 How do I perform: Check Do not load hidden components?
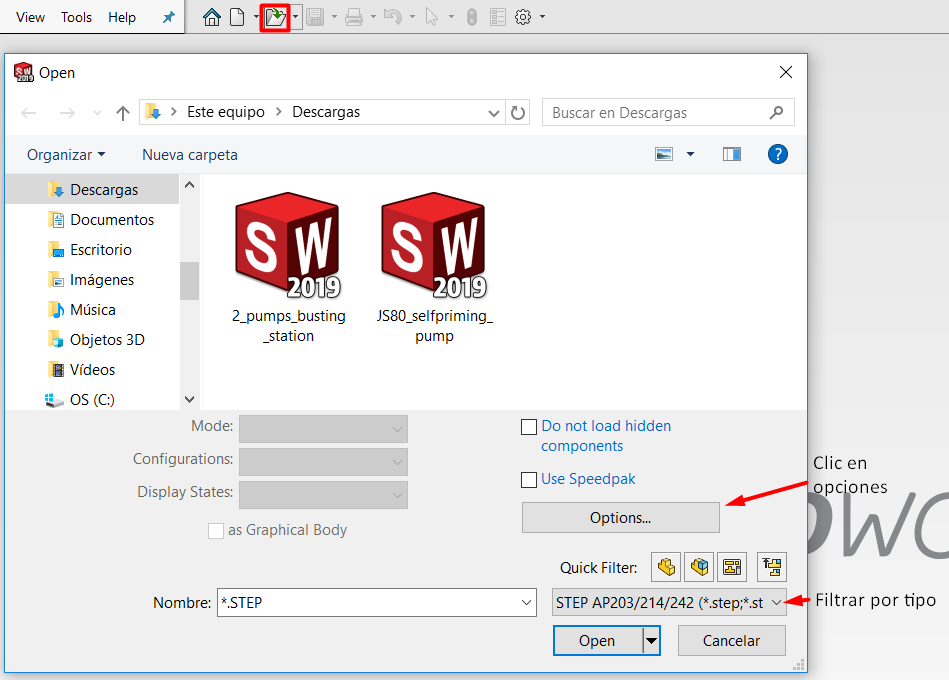click(529, 427)
